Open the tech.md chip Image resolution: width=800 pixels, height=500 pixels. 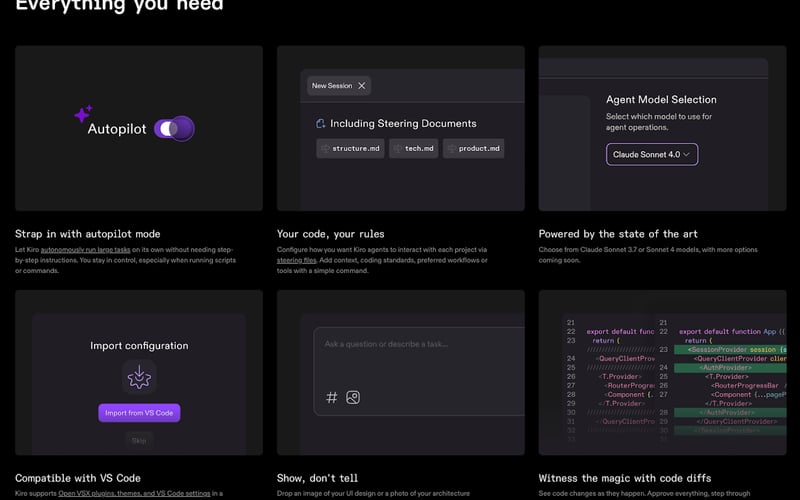(413, 148)
